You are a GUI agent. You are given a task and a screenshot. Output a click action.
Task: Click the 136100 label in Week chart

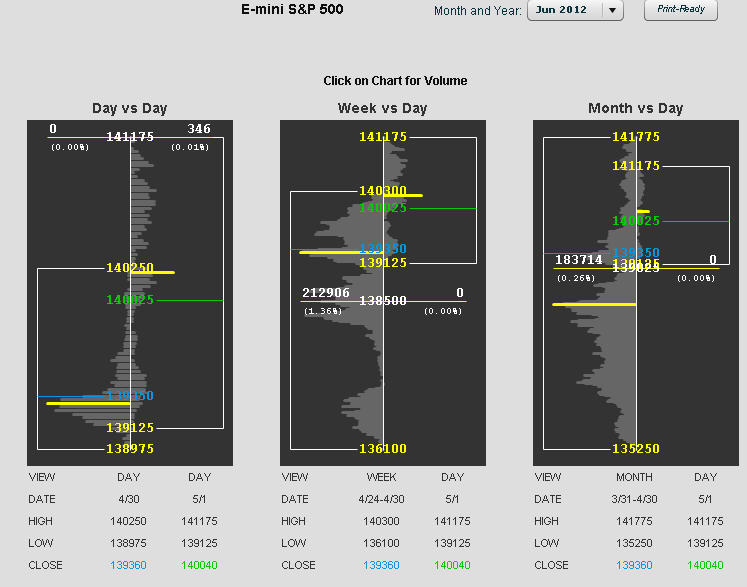click(383, 448)
